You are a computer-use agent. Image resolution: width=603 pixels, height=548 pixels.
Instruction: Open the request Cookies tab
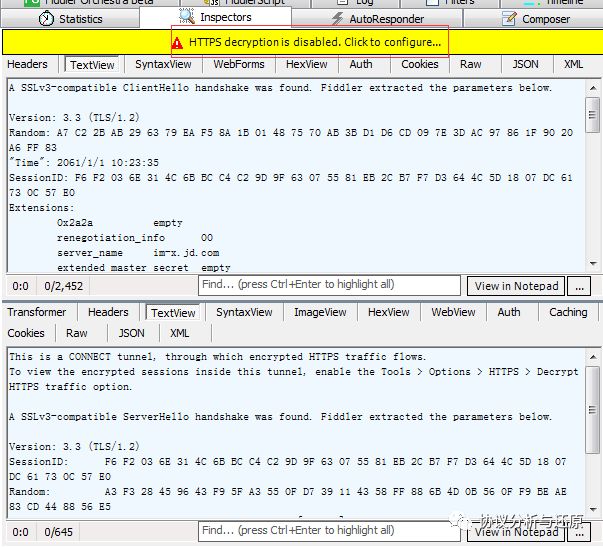click(x=420, y=64)
